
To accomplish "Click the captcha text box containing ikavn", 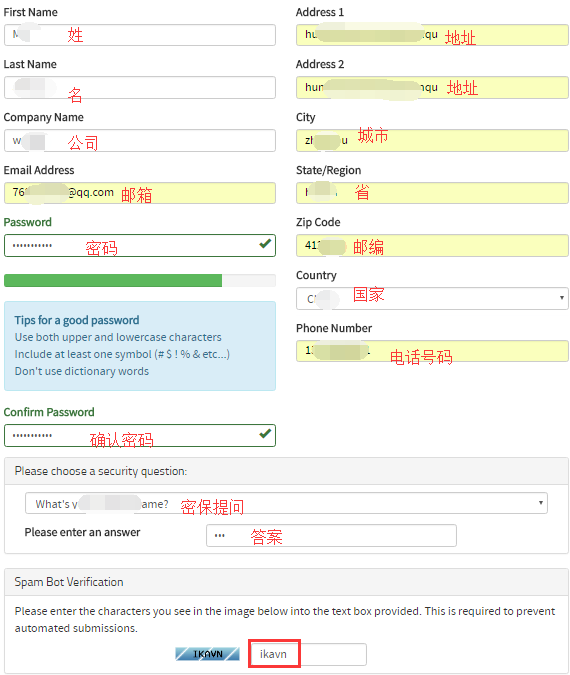I will [x=308, y=654].
